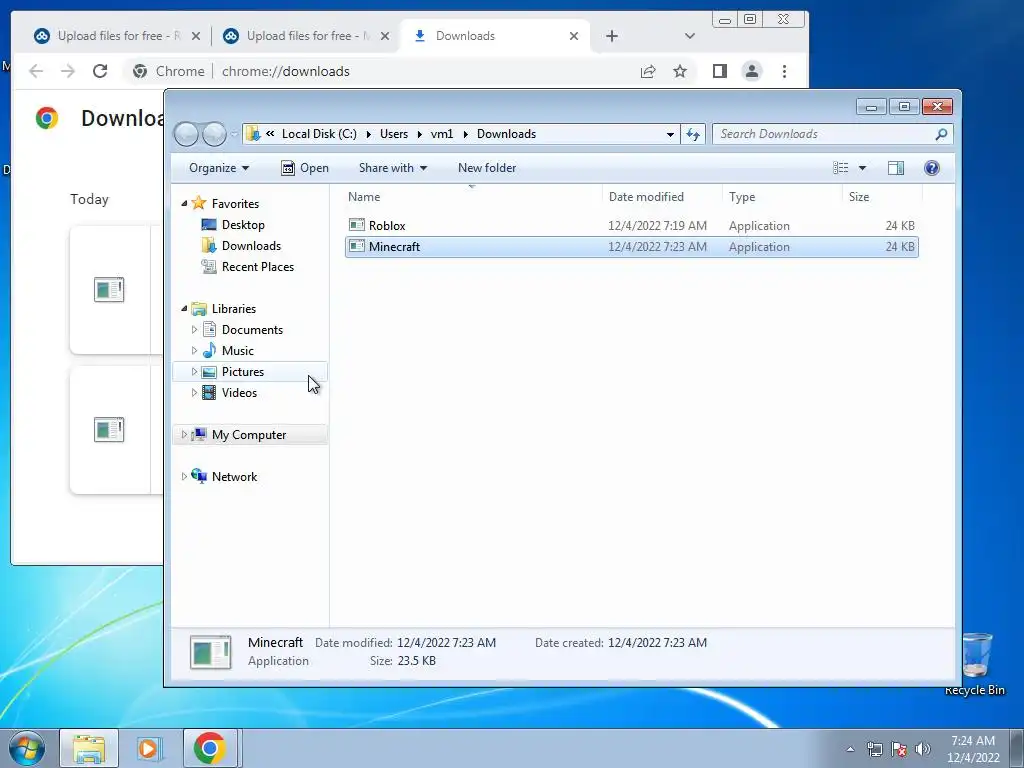The image size is (1024, 768).
Task: Open the Organize dropdown menu
Action: pyautogui.click(x=219, y=168)
